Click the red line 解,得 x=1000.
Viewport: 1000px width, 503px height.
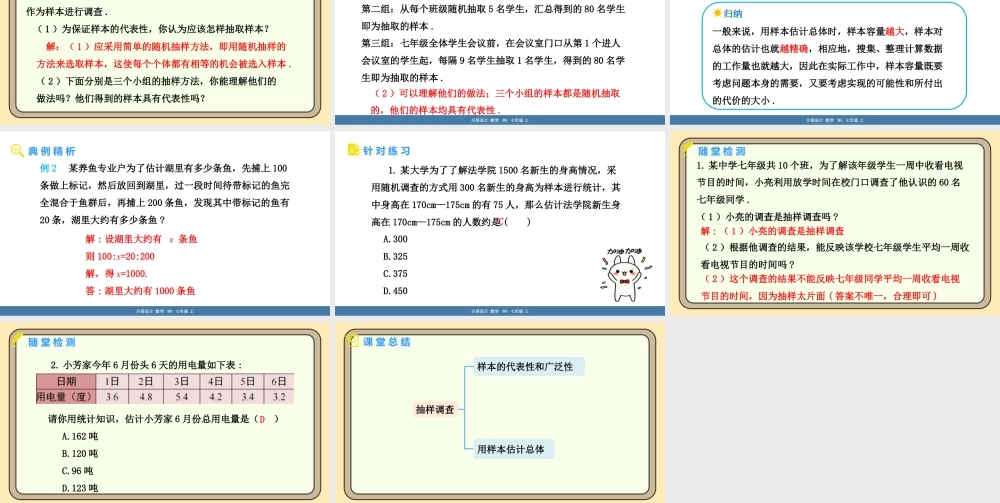coord(116,273)
